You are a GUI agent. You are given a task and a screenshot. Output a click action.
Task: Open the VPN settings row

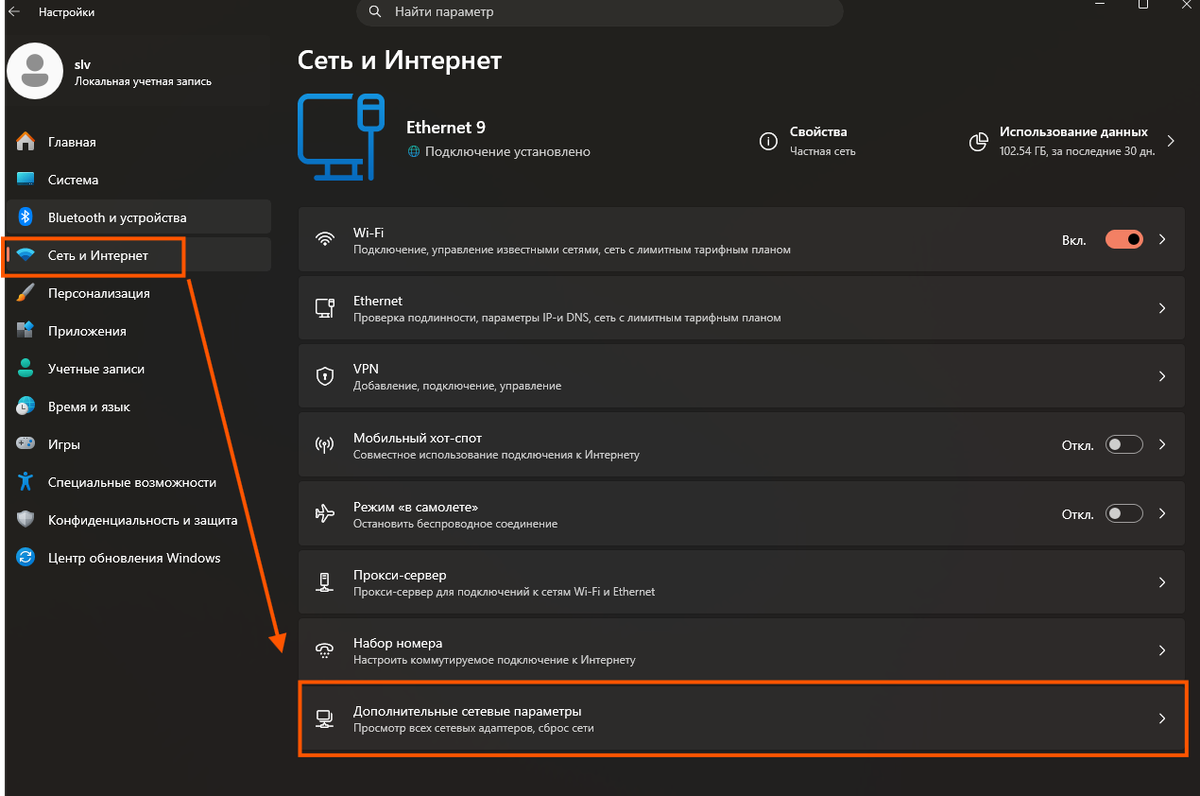coord(743,376)
